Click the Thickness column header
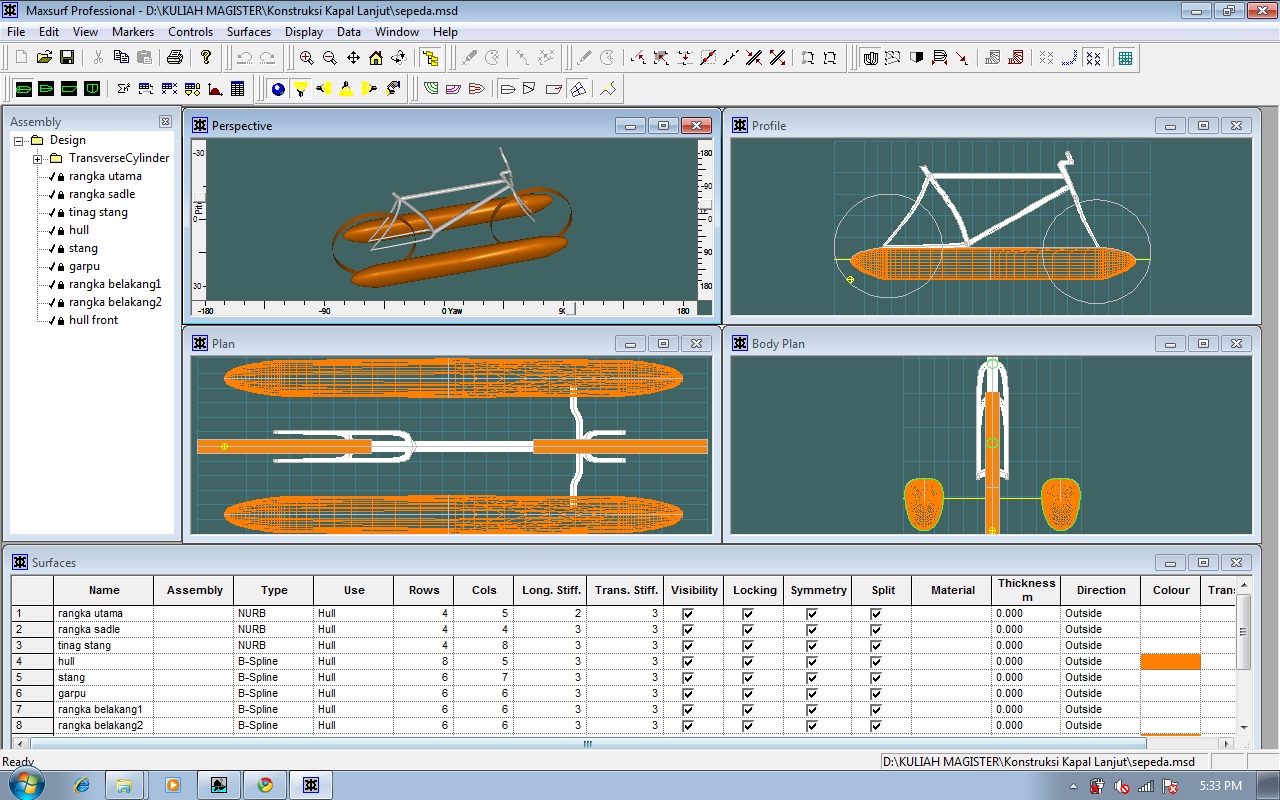1280x800 pixels. click(x=1026, y=590)
